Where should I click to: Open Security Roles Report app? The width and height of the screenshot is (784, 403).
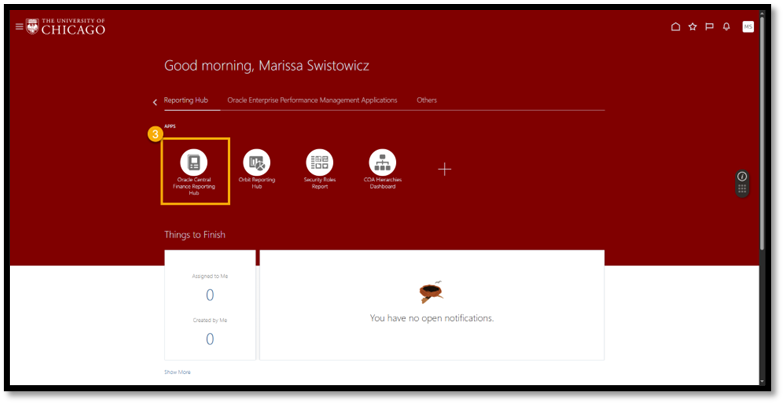tap(320, 169)
